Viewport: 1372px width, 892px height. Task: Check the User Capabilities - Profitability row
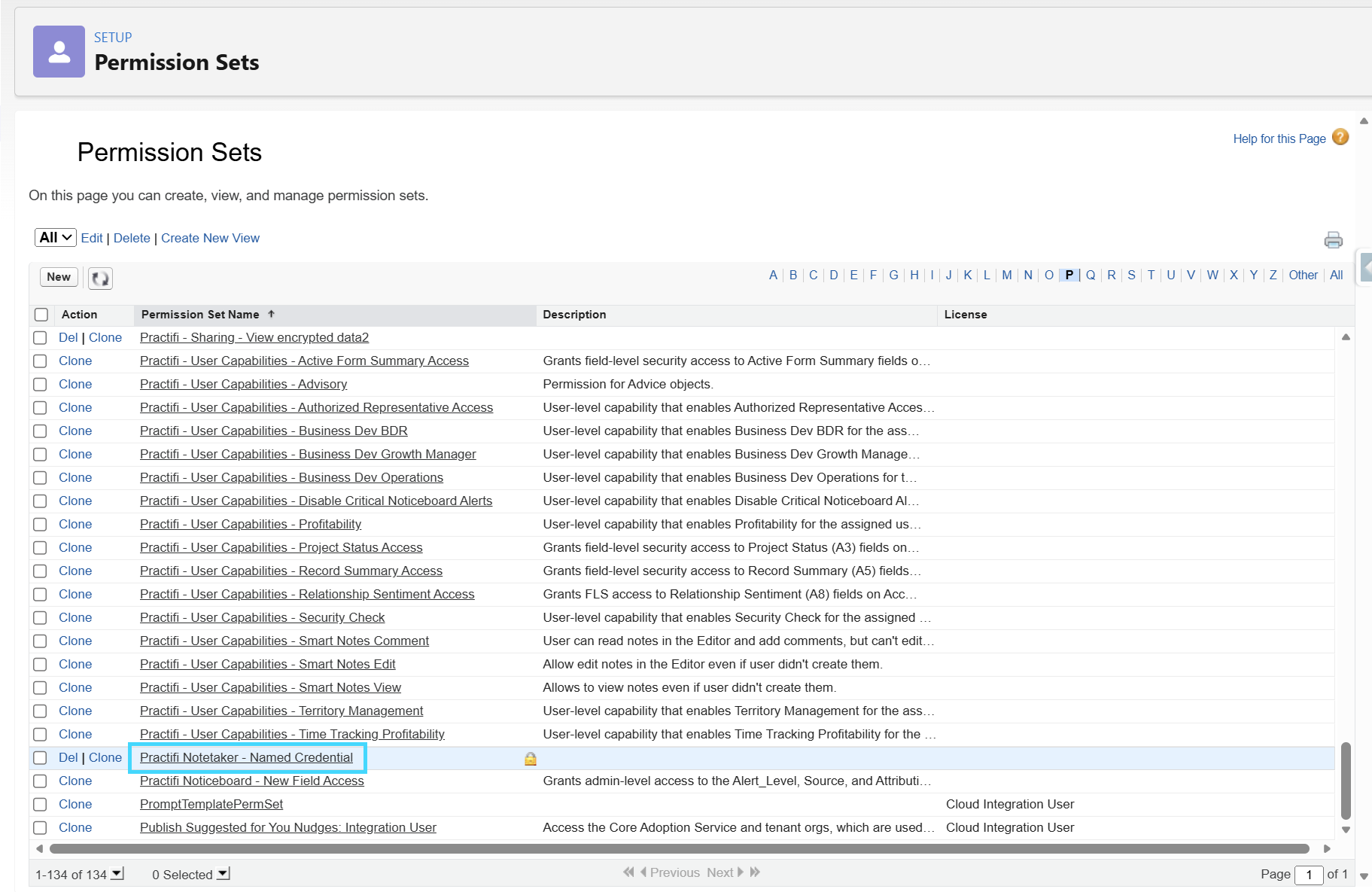40,525
